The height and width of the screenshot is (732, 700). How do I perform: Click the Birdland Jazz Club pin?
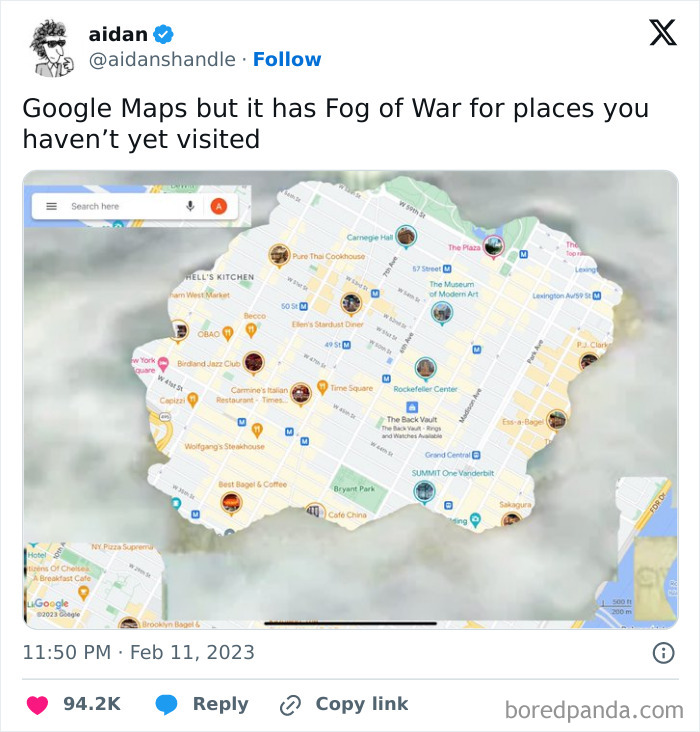point(254,361)
